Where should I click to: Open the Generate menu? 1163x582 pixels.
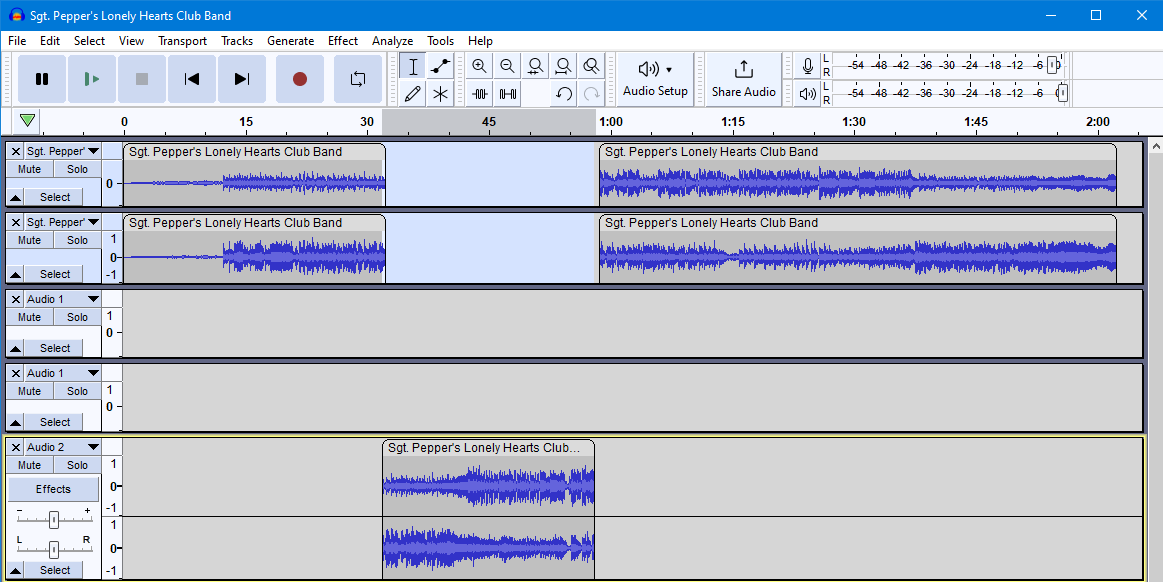291,41
